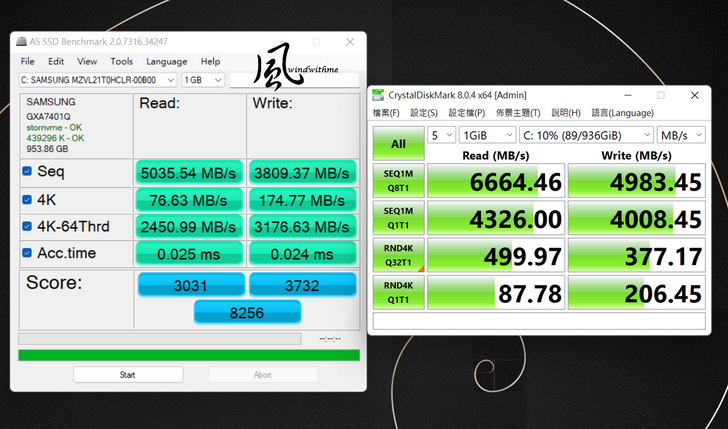Maximize the CrystalDiskMark window
Image resolution: width=728 pixels, height=429 pixels.
[661, 95]
